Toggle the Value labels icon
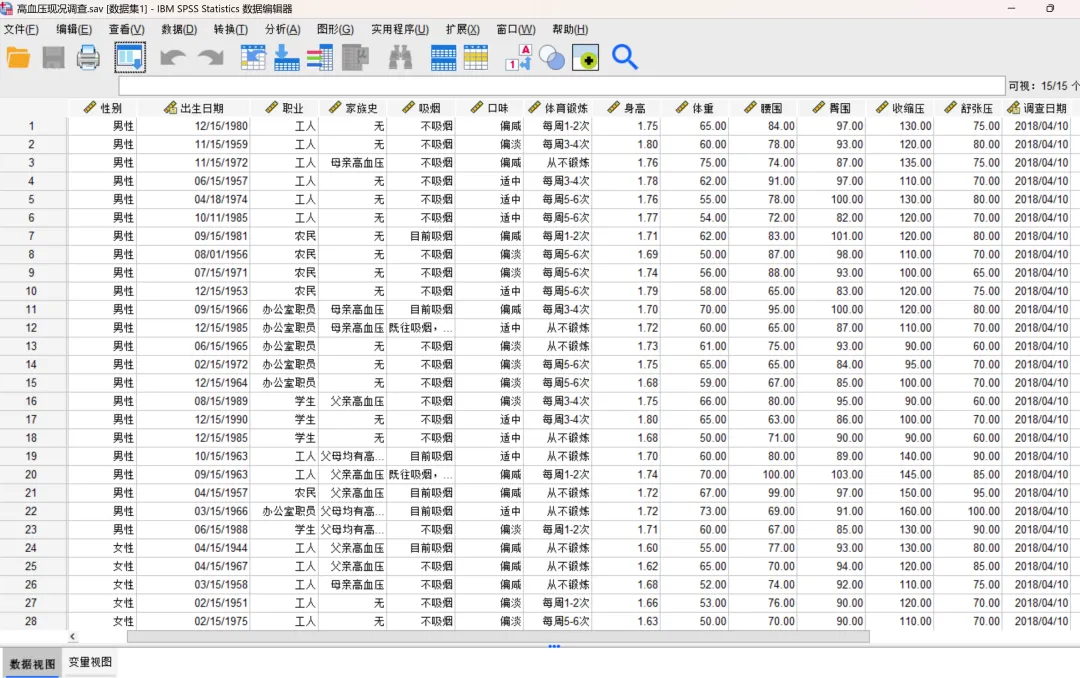This screenshot has width=1080, height=678. (x=519, y=58)
